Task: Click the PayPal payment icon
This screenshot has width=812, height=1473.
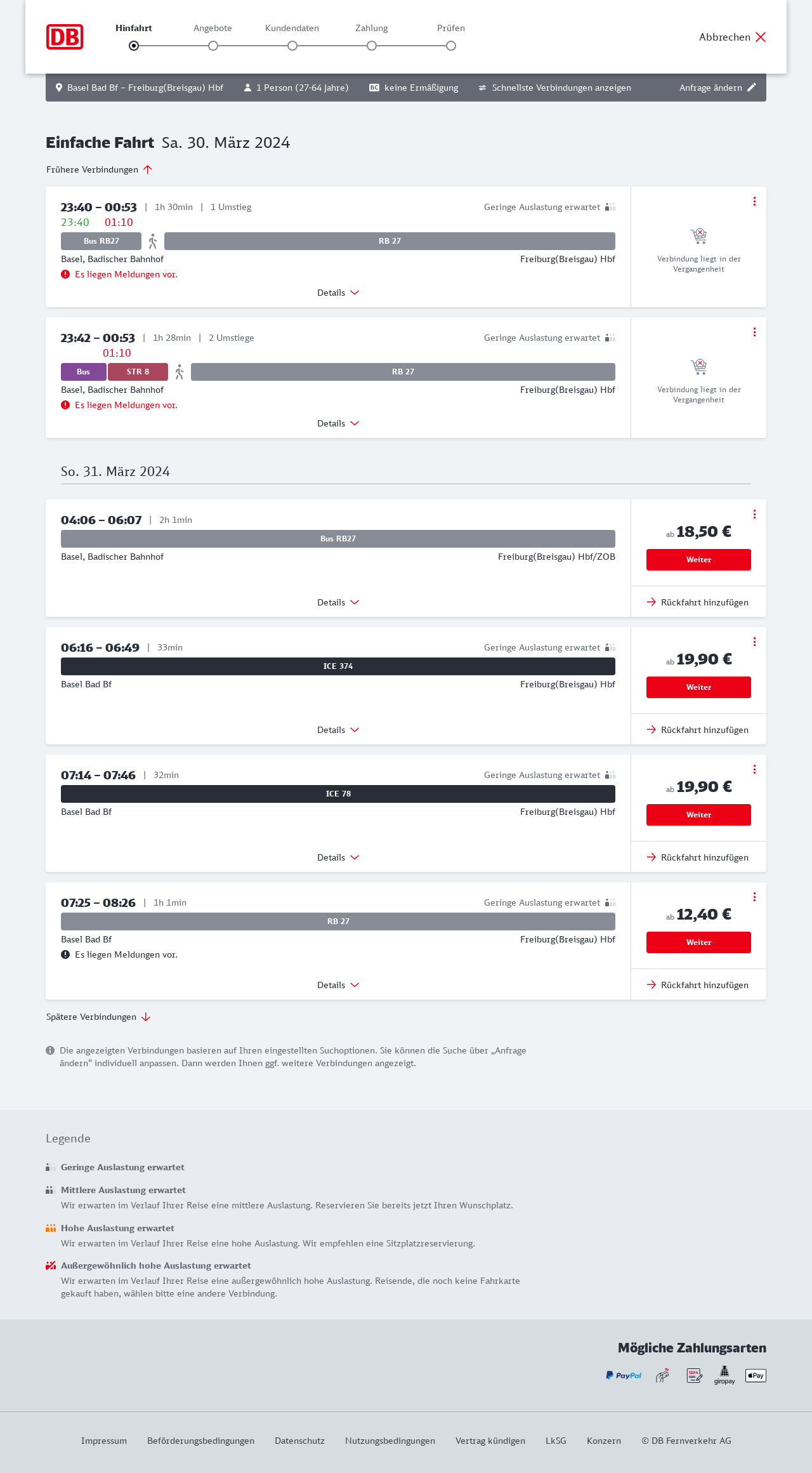Action: pos(624,1375)
